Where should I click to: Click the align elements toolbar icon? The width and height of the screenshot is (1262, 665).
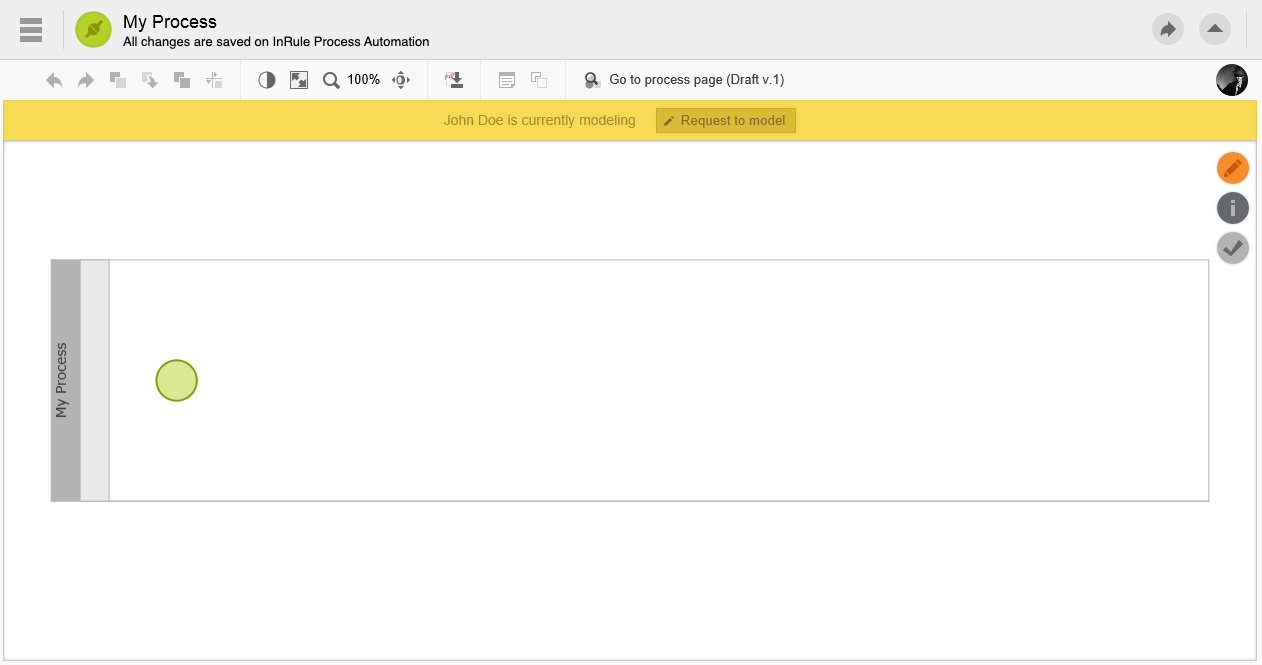[x=214, y=80]
